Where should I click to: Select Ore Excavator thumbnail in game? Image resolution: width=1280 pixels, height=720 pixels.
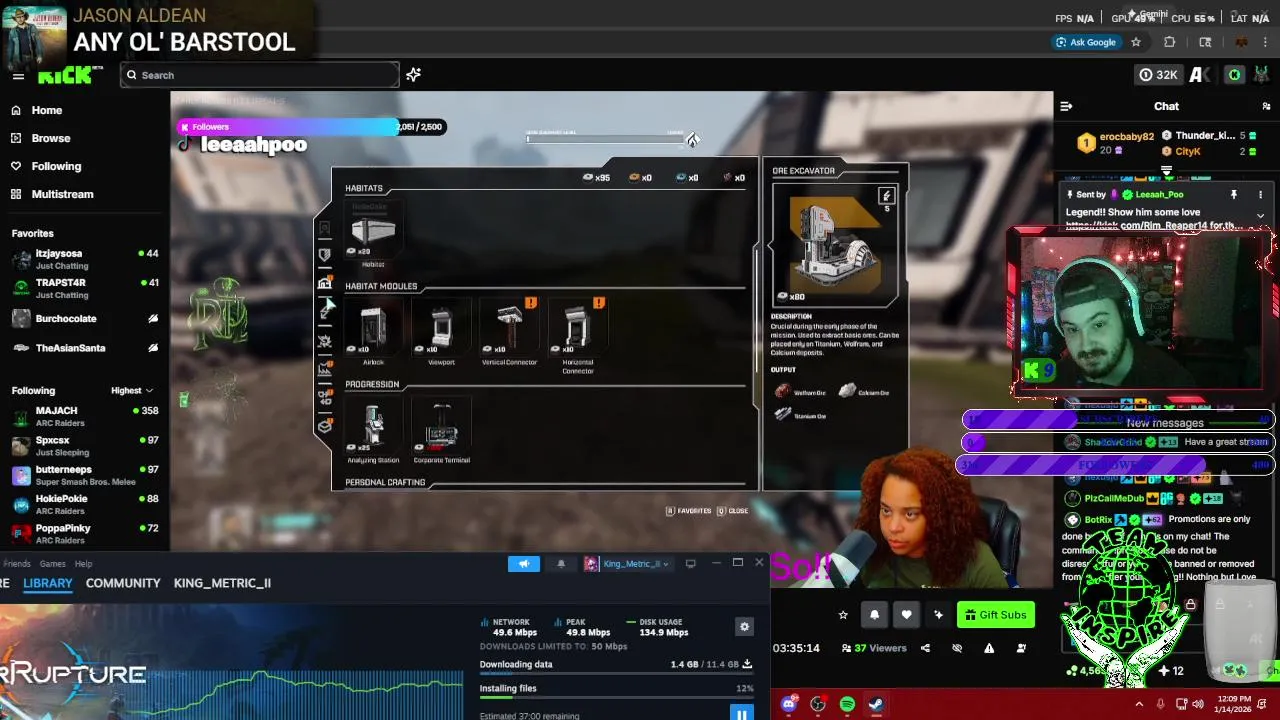tap(836, 243)
